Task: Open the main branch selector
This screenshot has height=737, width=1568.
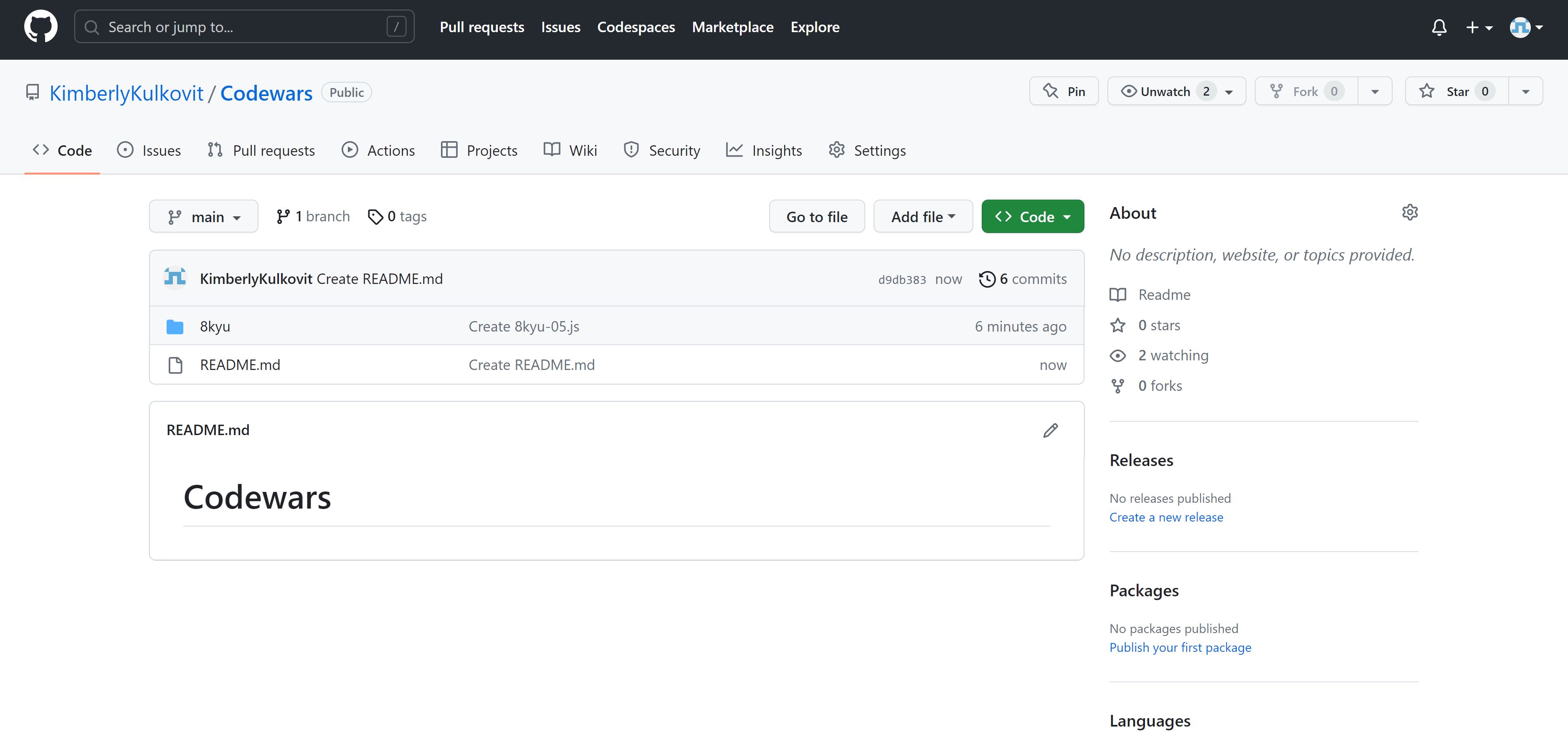Action: click(203, 217)
